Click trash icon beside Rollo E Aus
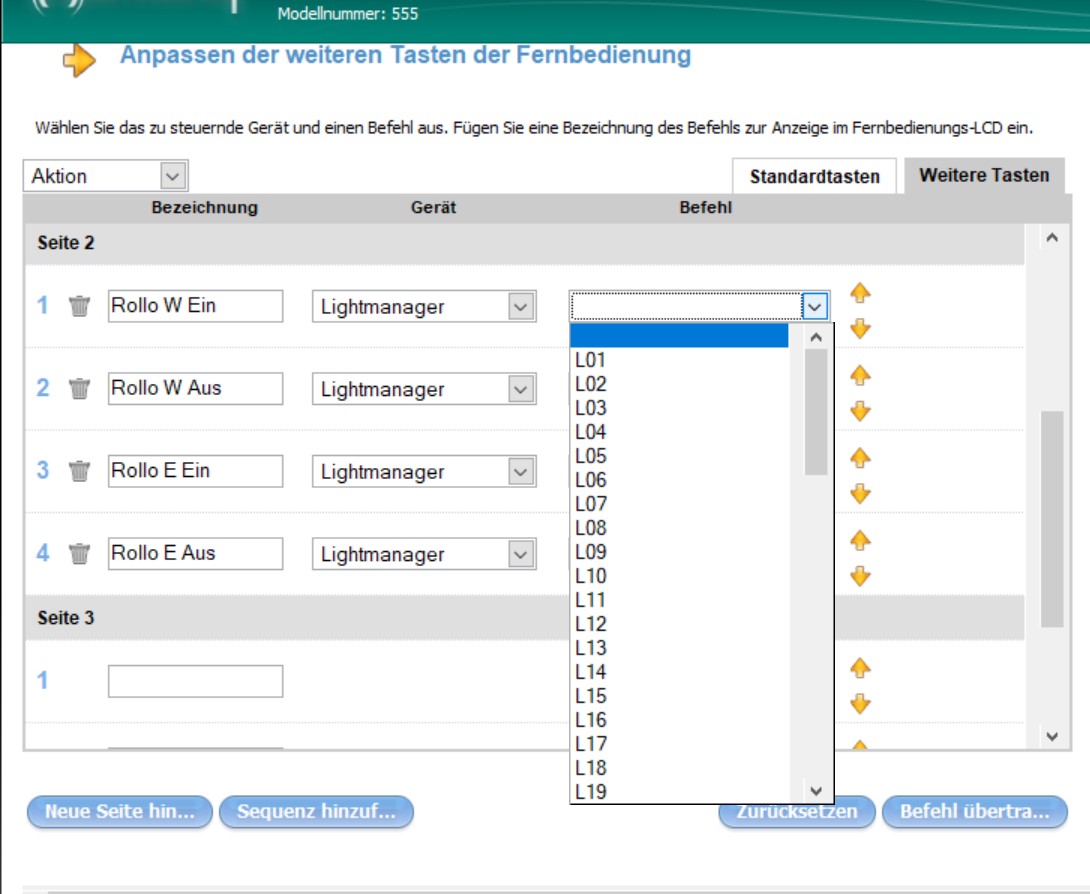Image resolution: width=1090 pixels, height=894 pixels. (79, 554)
